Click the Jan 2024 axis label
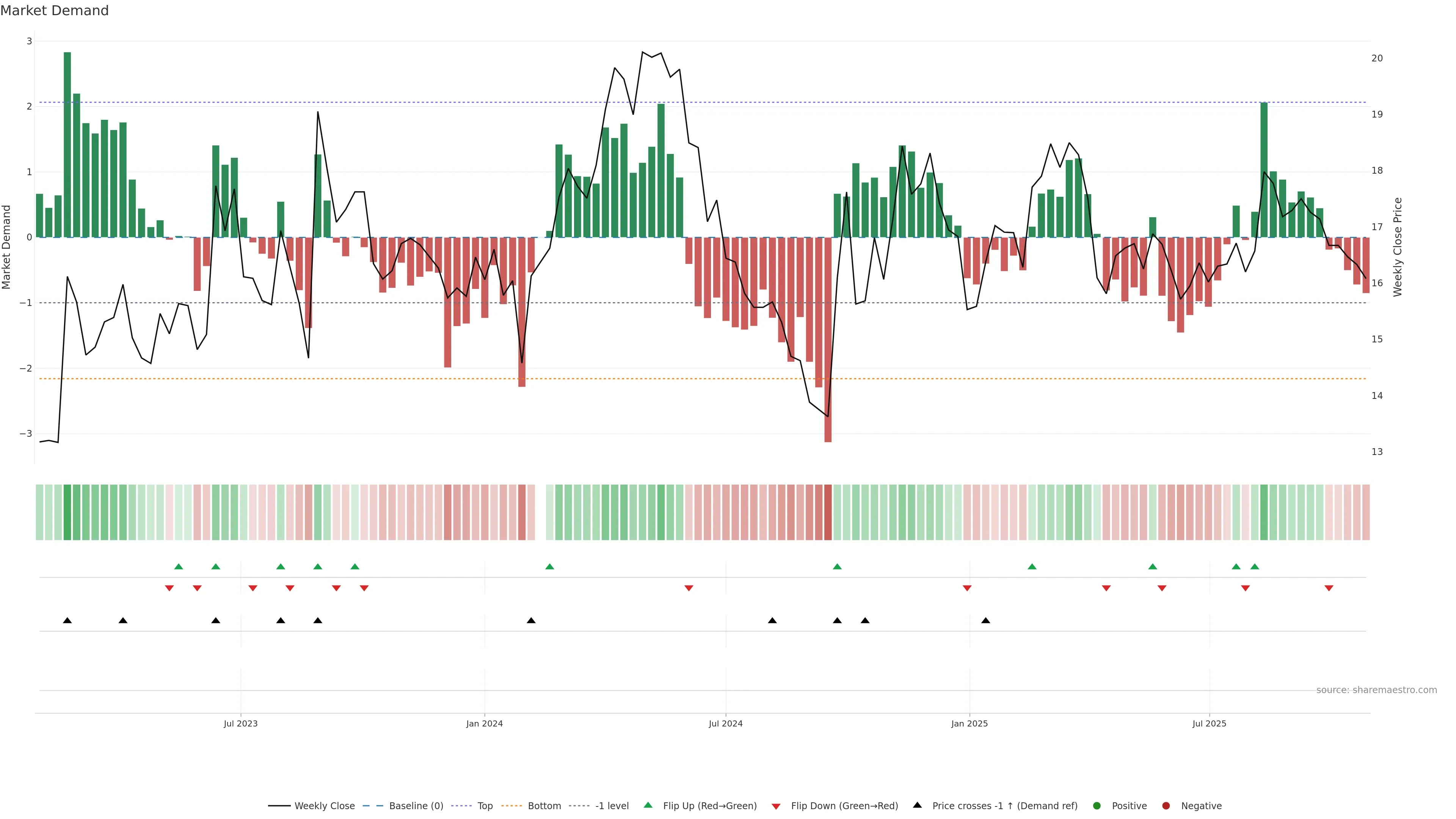 (x=485, y=723)
